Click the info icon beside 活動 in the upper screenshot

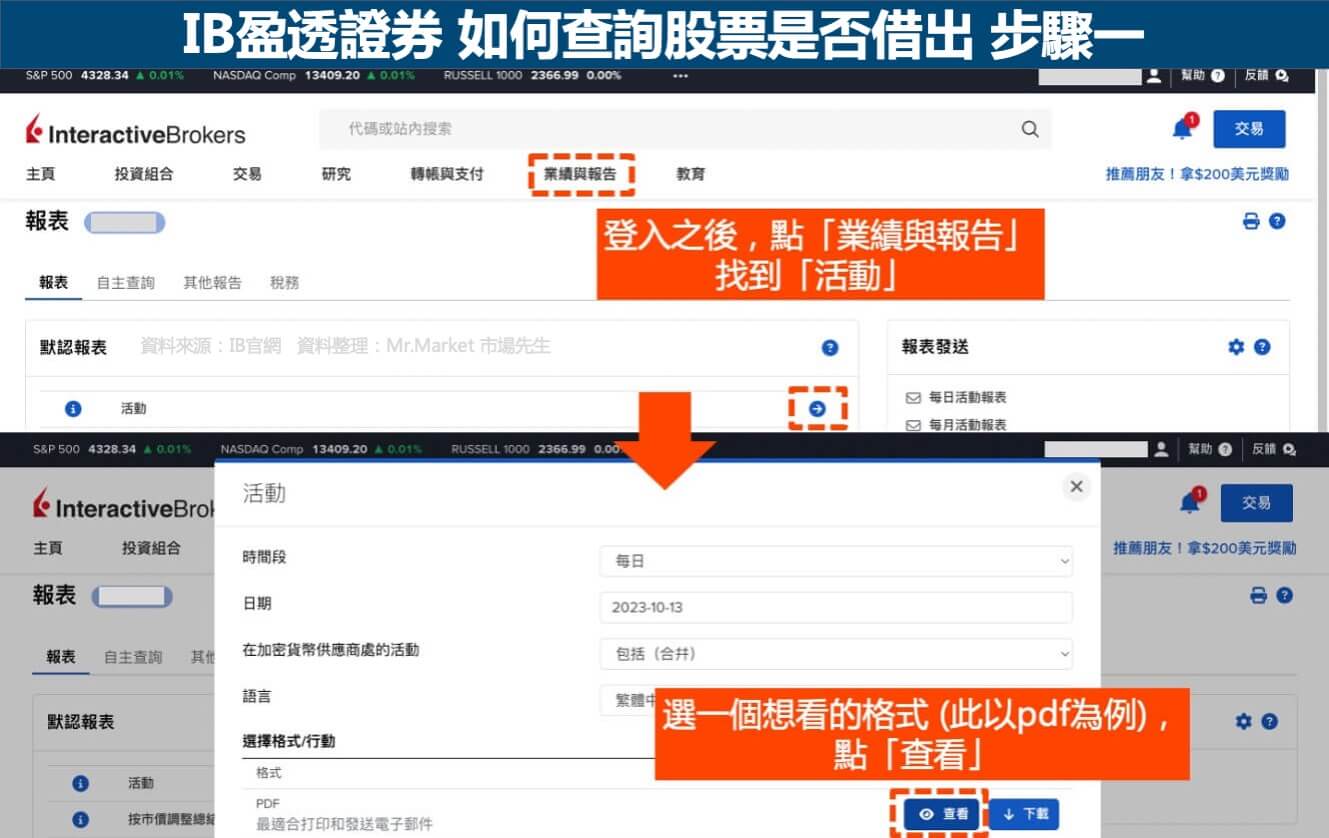pyautogui.click(x=72, y=409)
